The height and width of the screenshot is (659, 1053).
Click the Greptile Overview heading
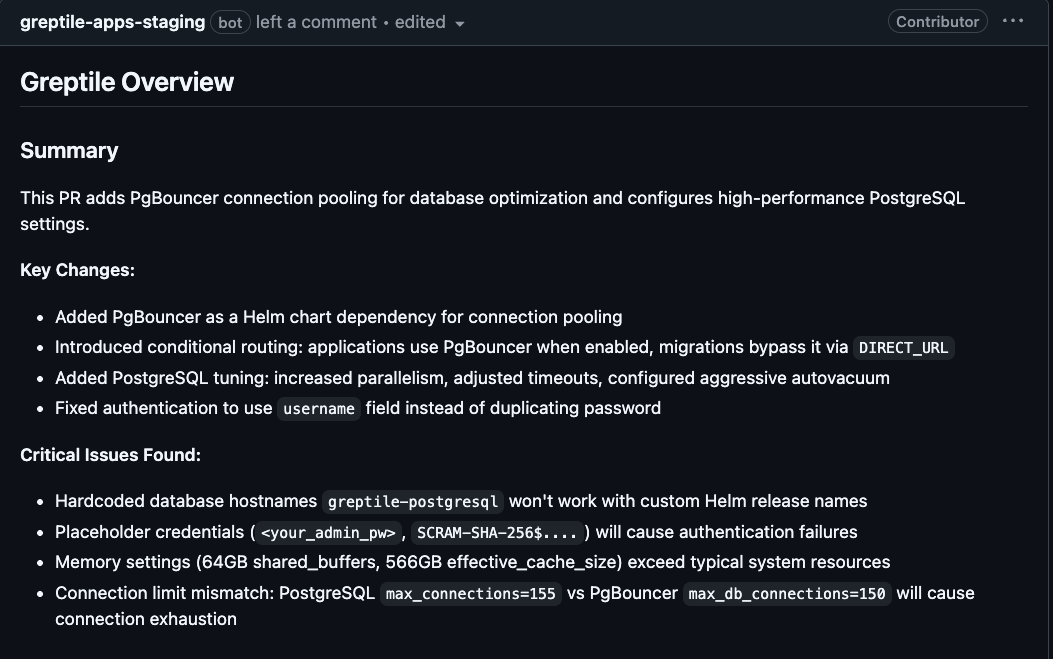click(127, 82)
